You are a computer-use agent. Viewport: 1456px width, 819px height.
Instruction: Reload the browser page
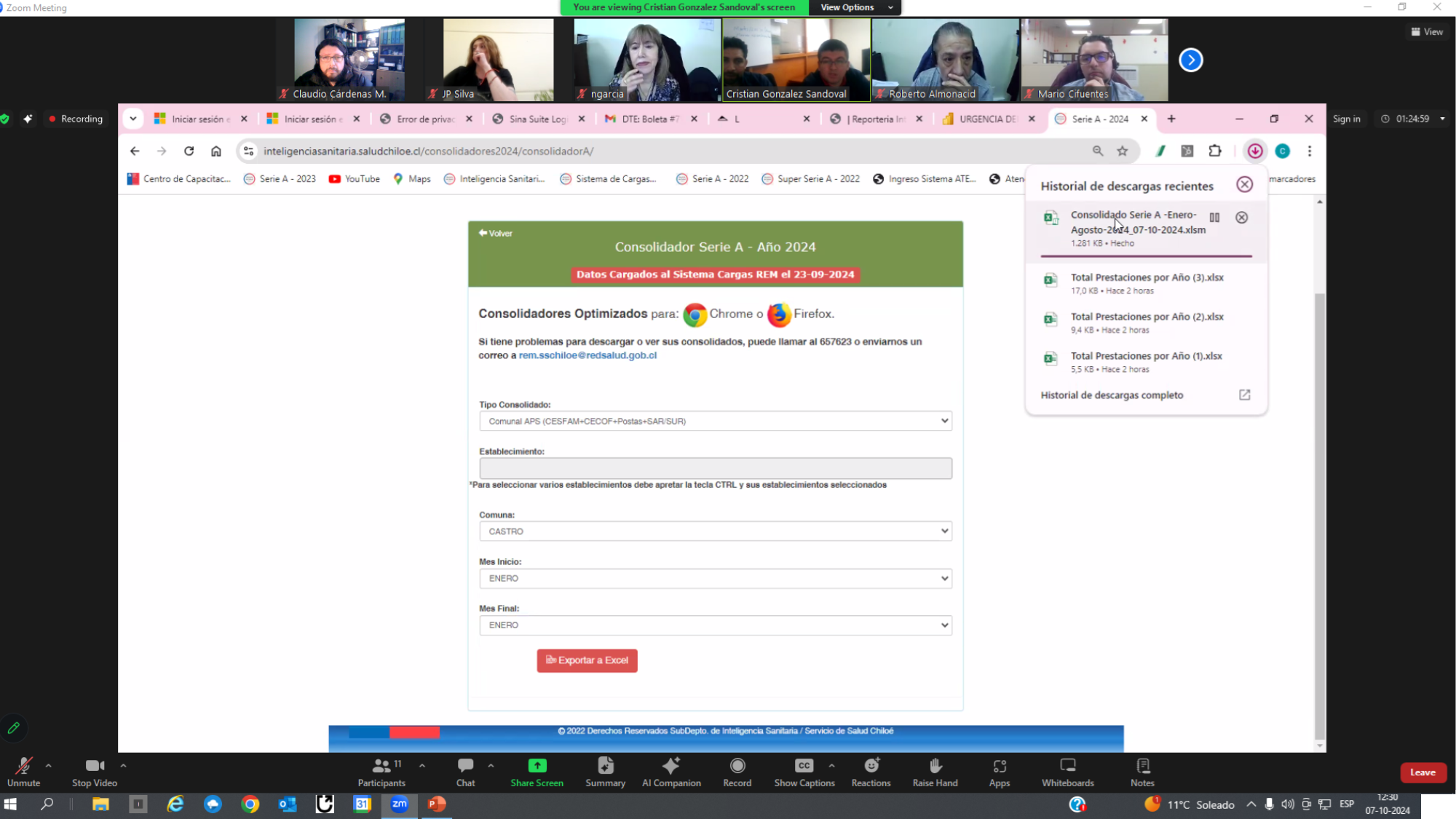(x=189, y=151)
